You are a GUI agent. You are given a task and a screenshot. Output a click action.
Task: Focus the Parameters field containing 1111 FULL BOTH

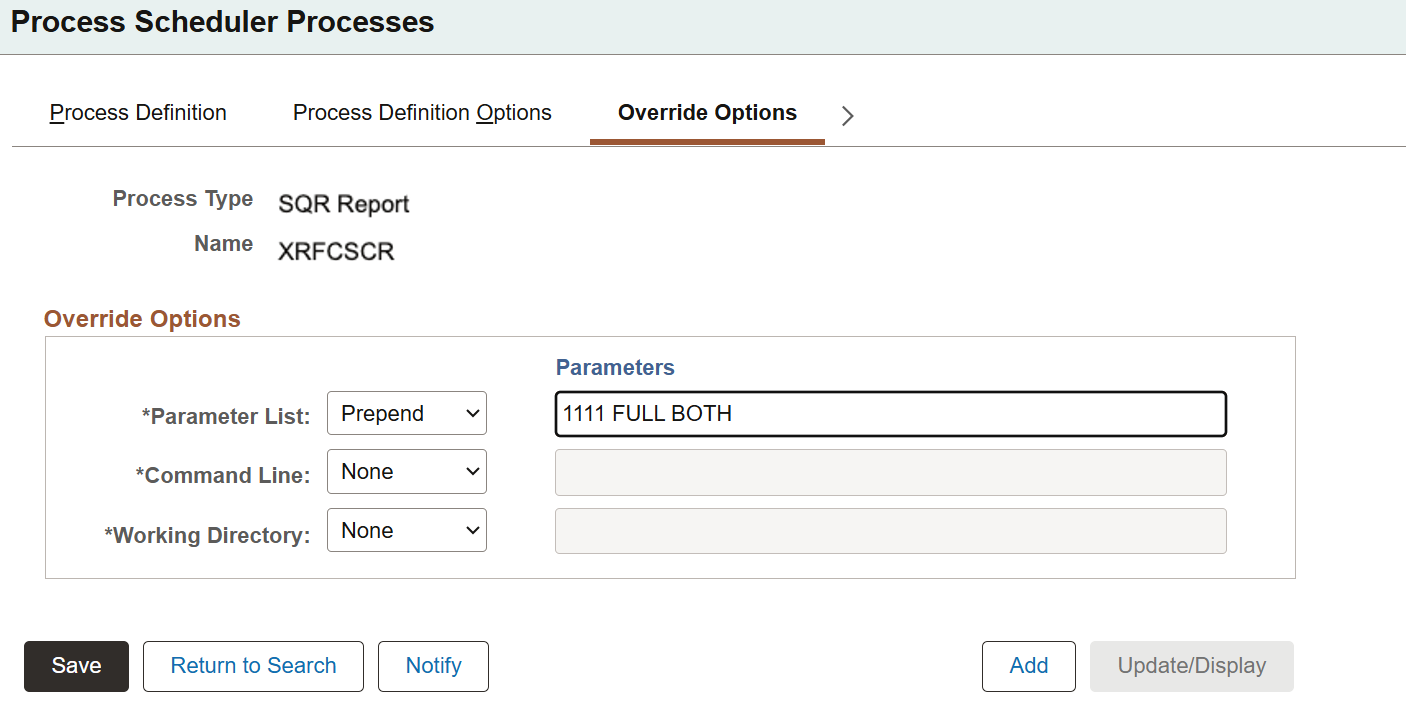click(x=890, y=414)
